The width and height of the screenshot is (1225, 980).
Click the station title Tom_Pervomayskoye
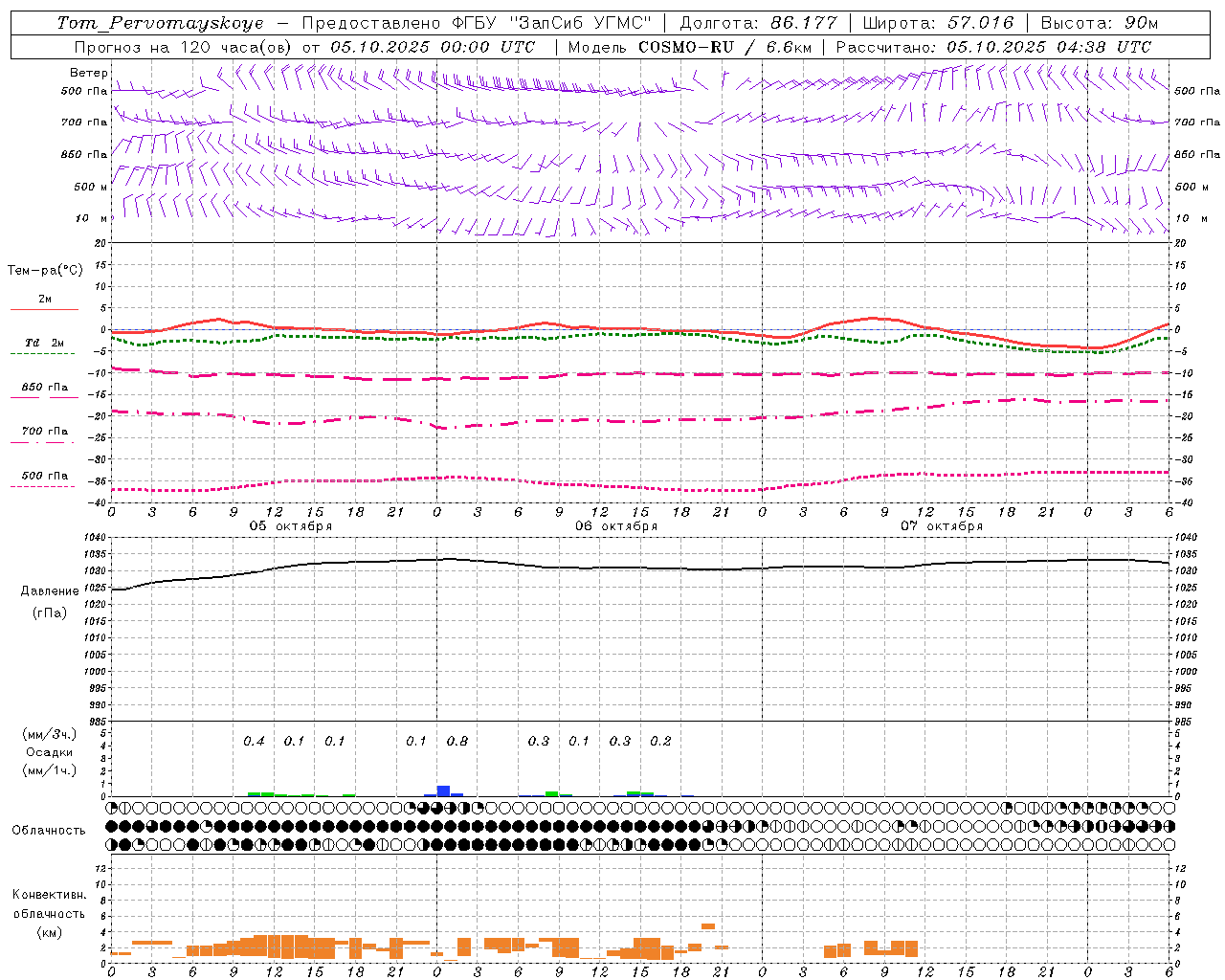click(160, 23)
